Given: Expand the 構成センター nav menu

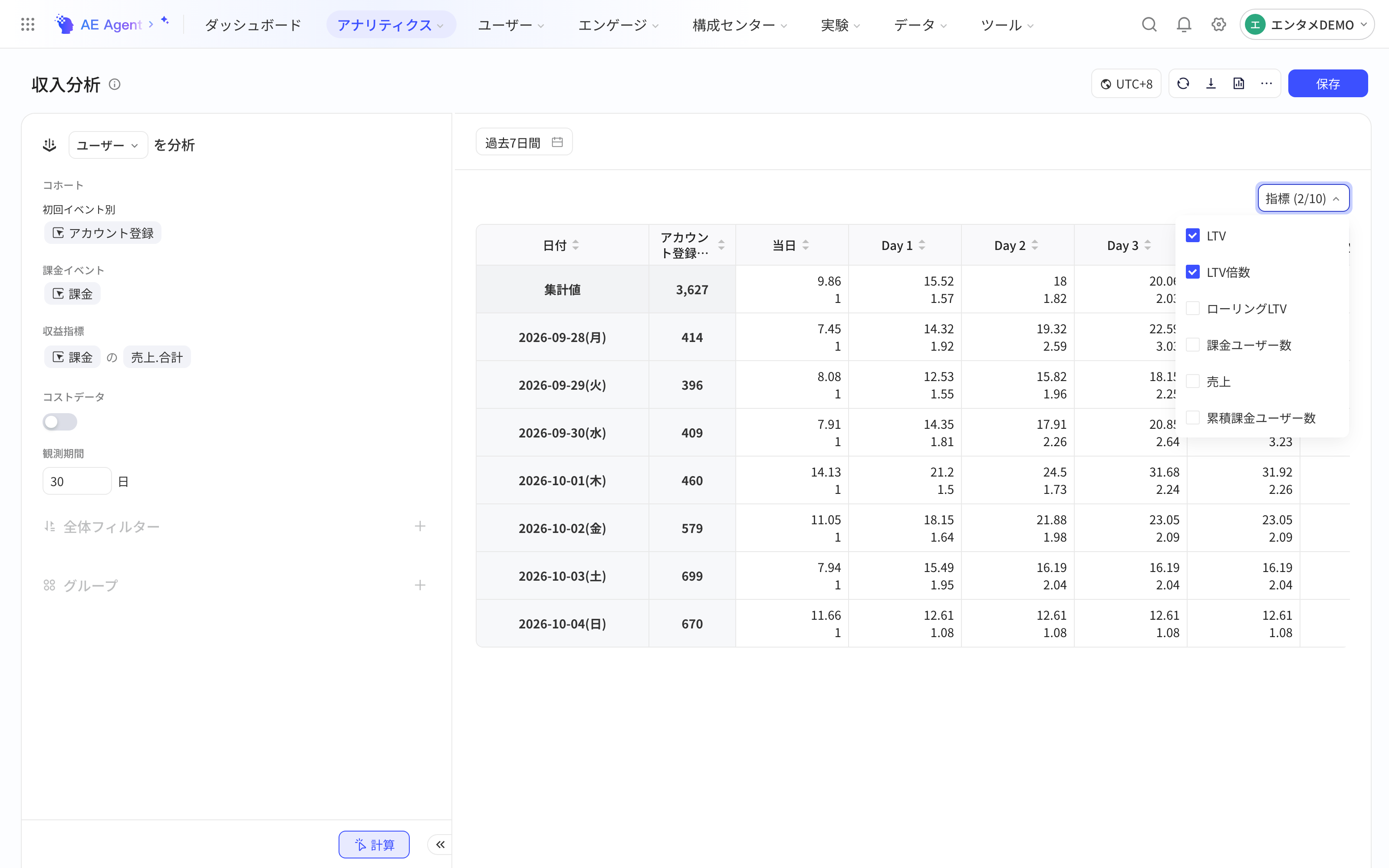Looking at the screenshot, I should tap(739, 25).
